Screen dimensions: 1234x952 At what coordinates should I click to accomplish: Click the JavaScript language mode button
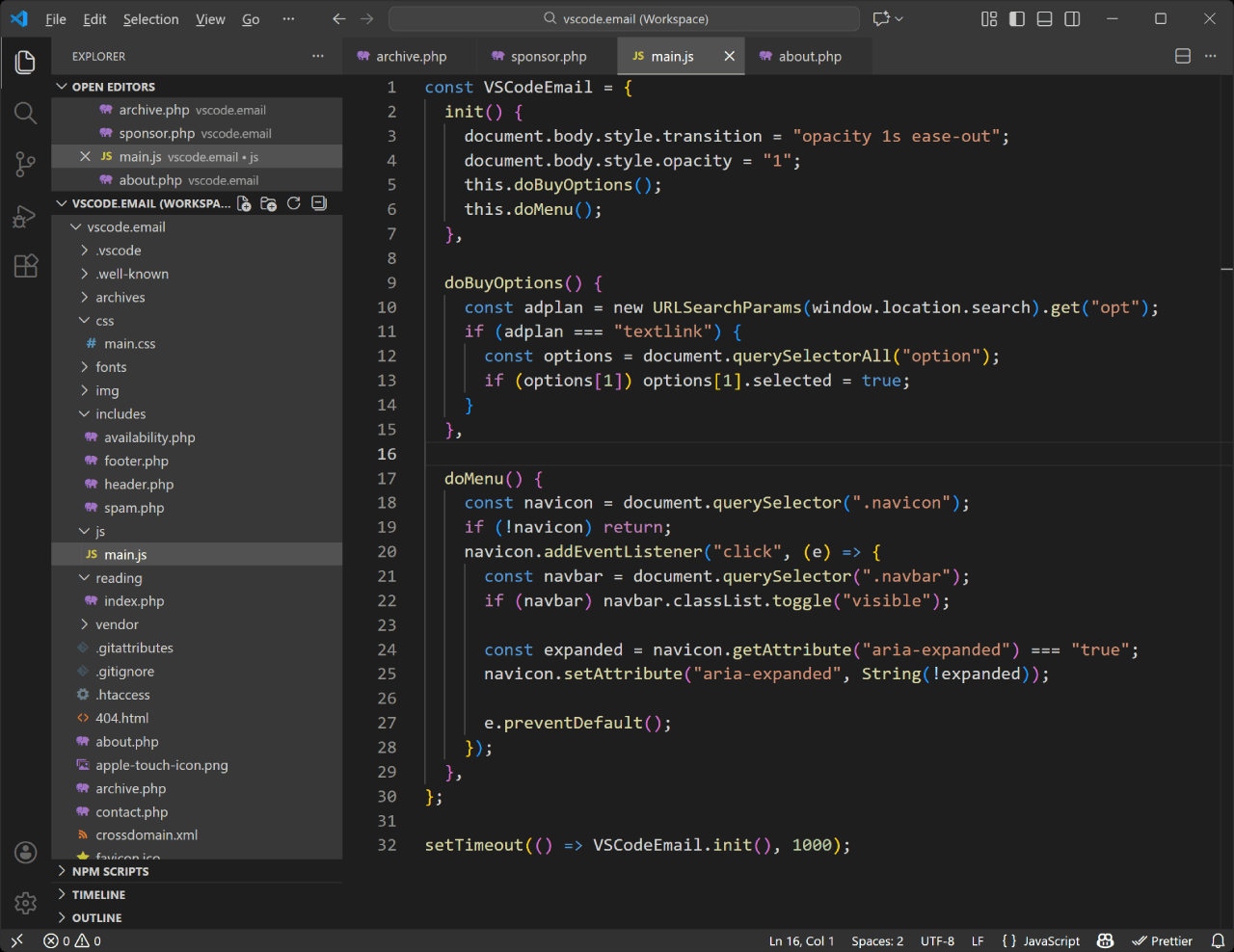(1041, 940)
